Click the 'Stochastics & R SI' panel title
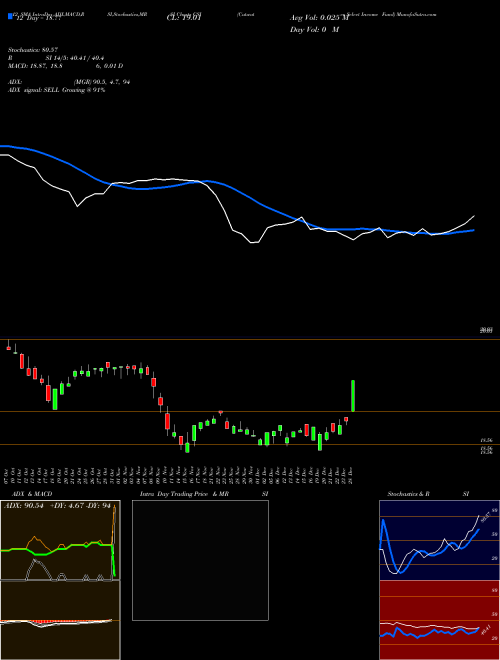500x660 pixels. [x=428, y=494]
